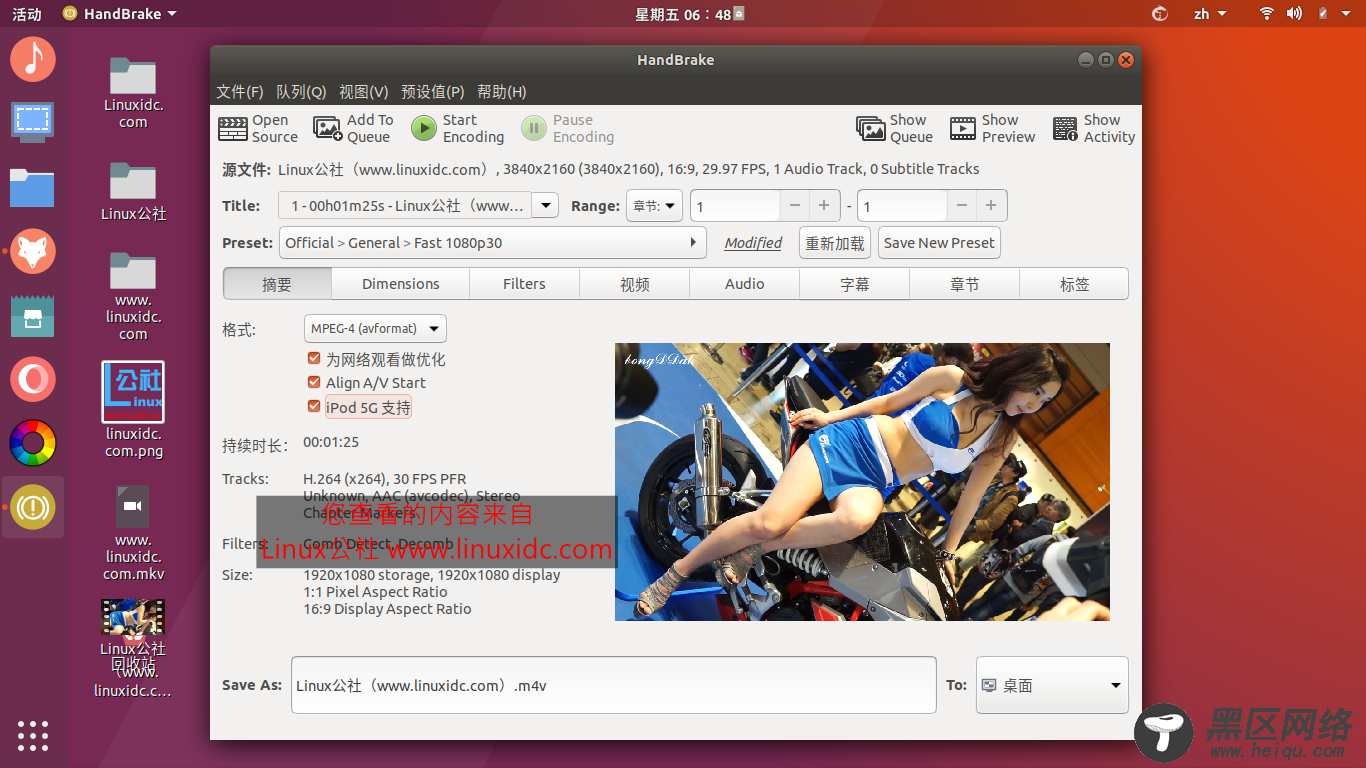The height and width of the screenshot is (768, 1366).
Task: Open the zh input language menu
Action: pyautogui.click(x=1209, y=14)
